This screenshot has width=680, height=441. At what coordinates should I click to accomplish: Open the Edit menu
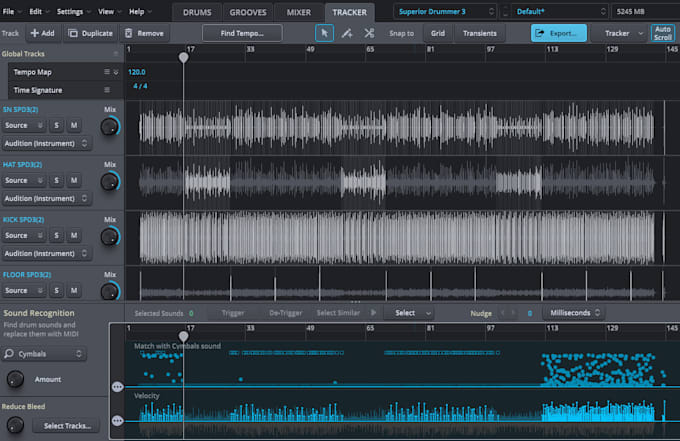[x=39, y=12]
